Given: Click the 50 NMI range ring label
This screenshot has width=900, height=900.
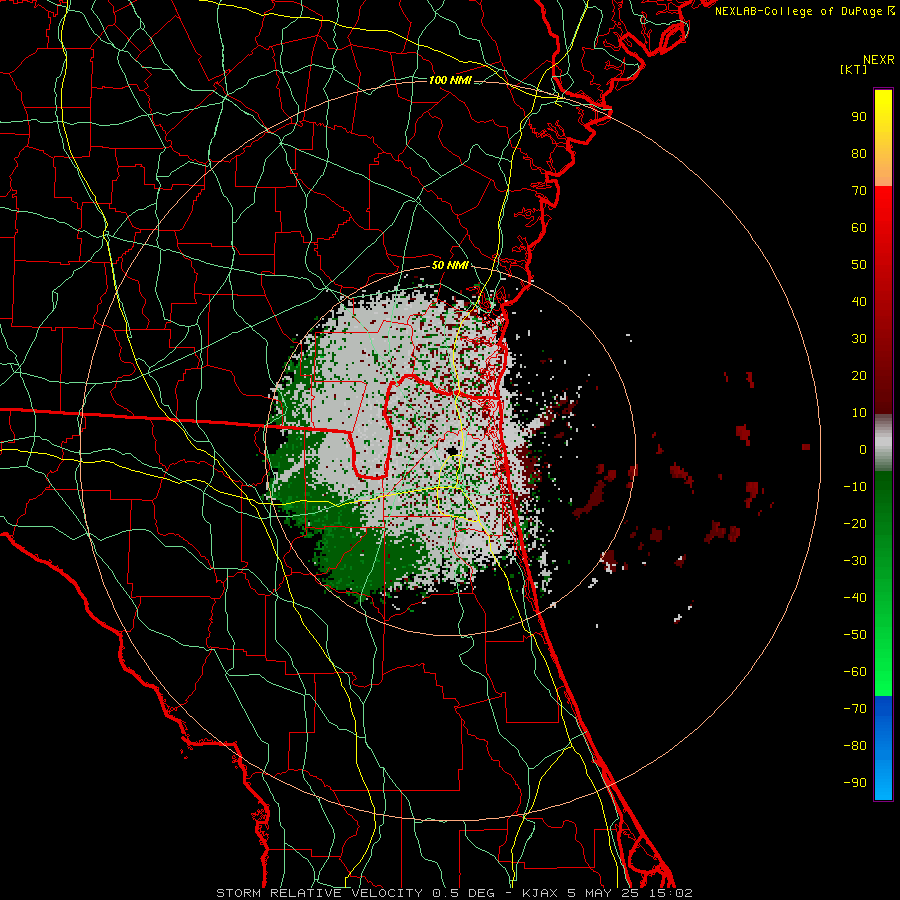Looking at the screenshot, I should click(x=450, y=265).
